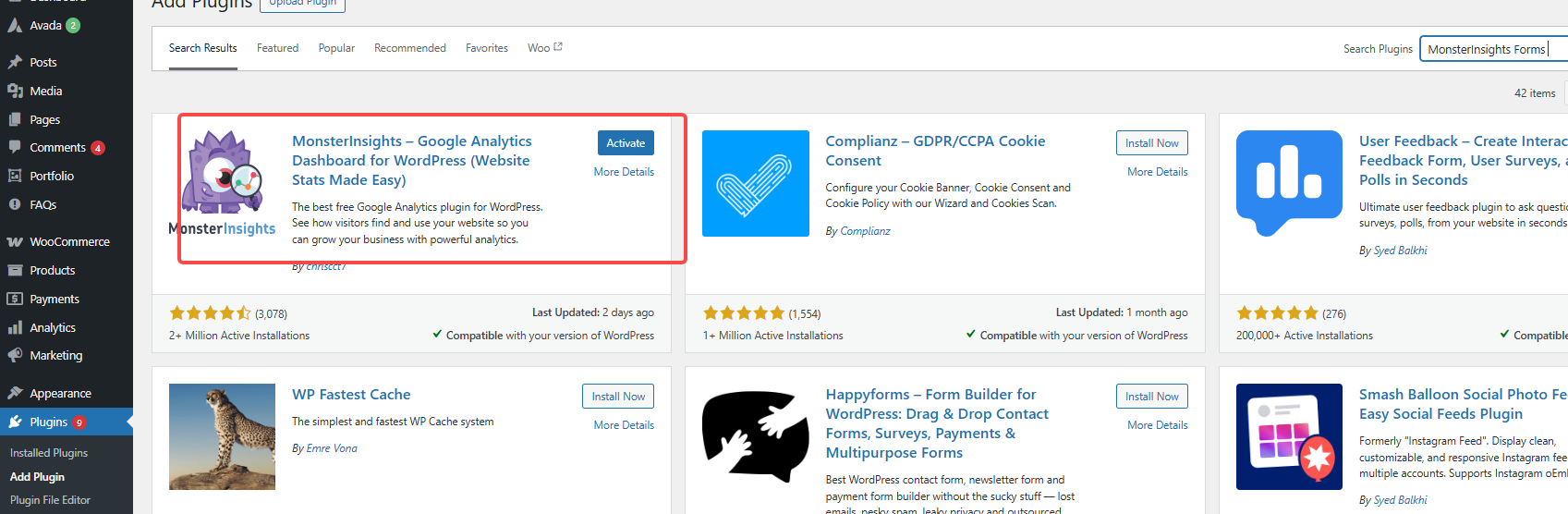
Task: Click User Feedback rating count (276)
Action: [x=1334, y=314]
